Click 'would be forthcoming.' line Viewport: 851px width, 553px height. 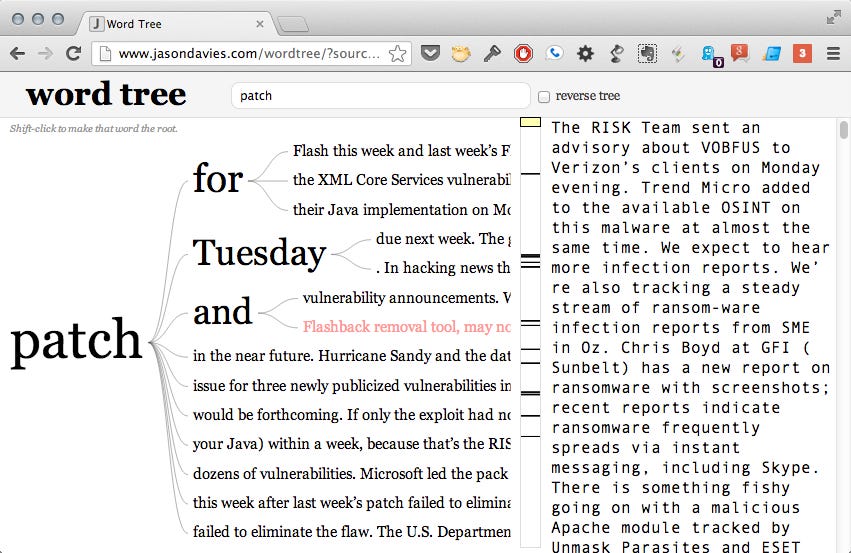click(351, 415)
